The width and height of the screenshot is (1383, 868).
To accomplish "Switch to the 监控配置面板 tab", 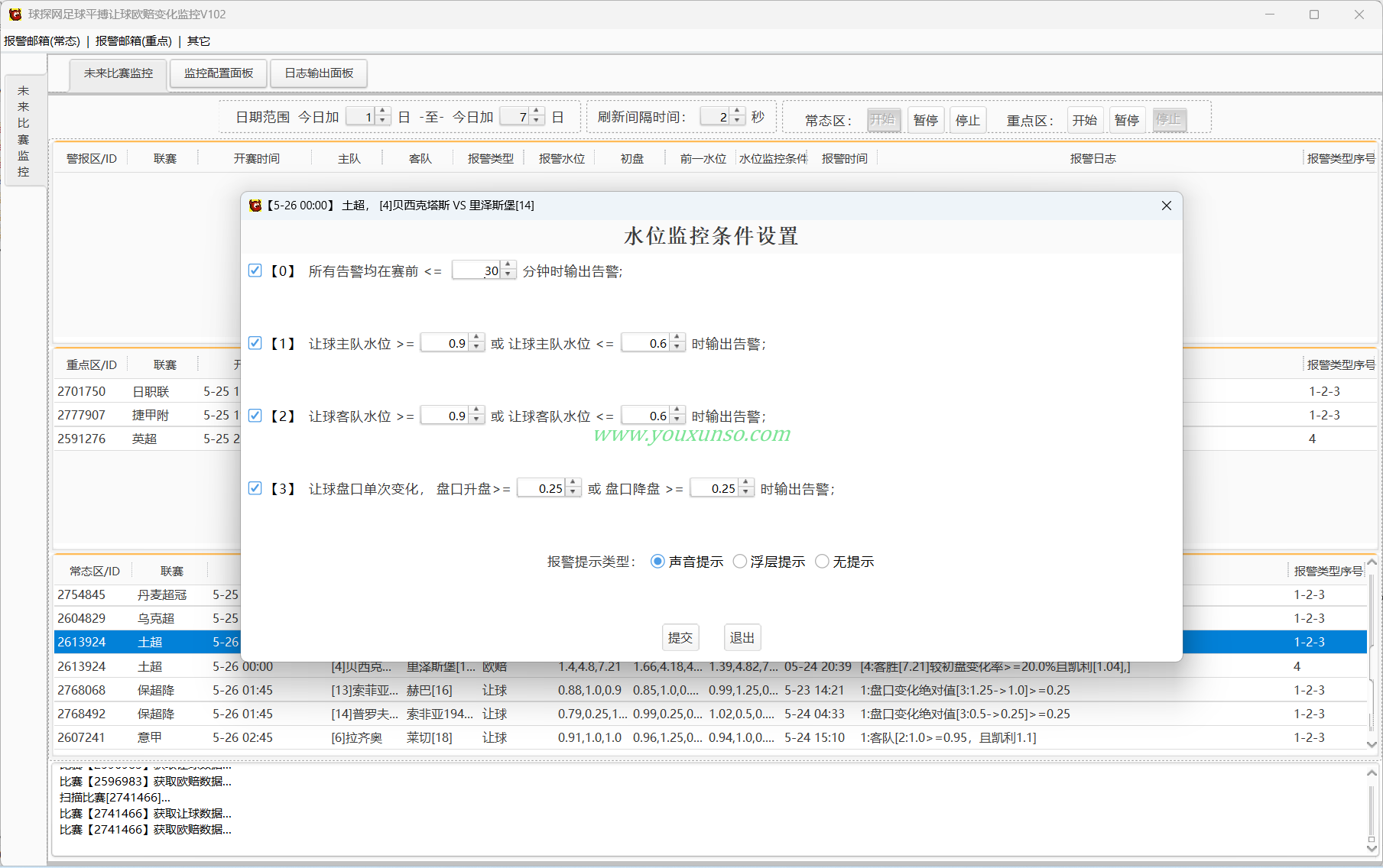I will coord(219,73).
